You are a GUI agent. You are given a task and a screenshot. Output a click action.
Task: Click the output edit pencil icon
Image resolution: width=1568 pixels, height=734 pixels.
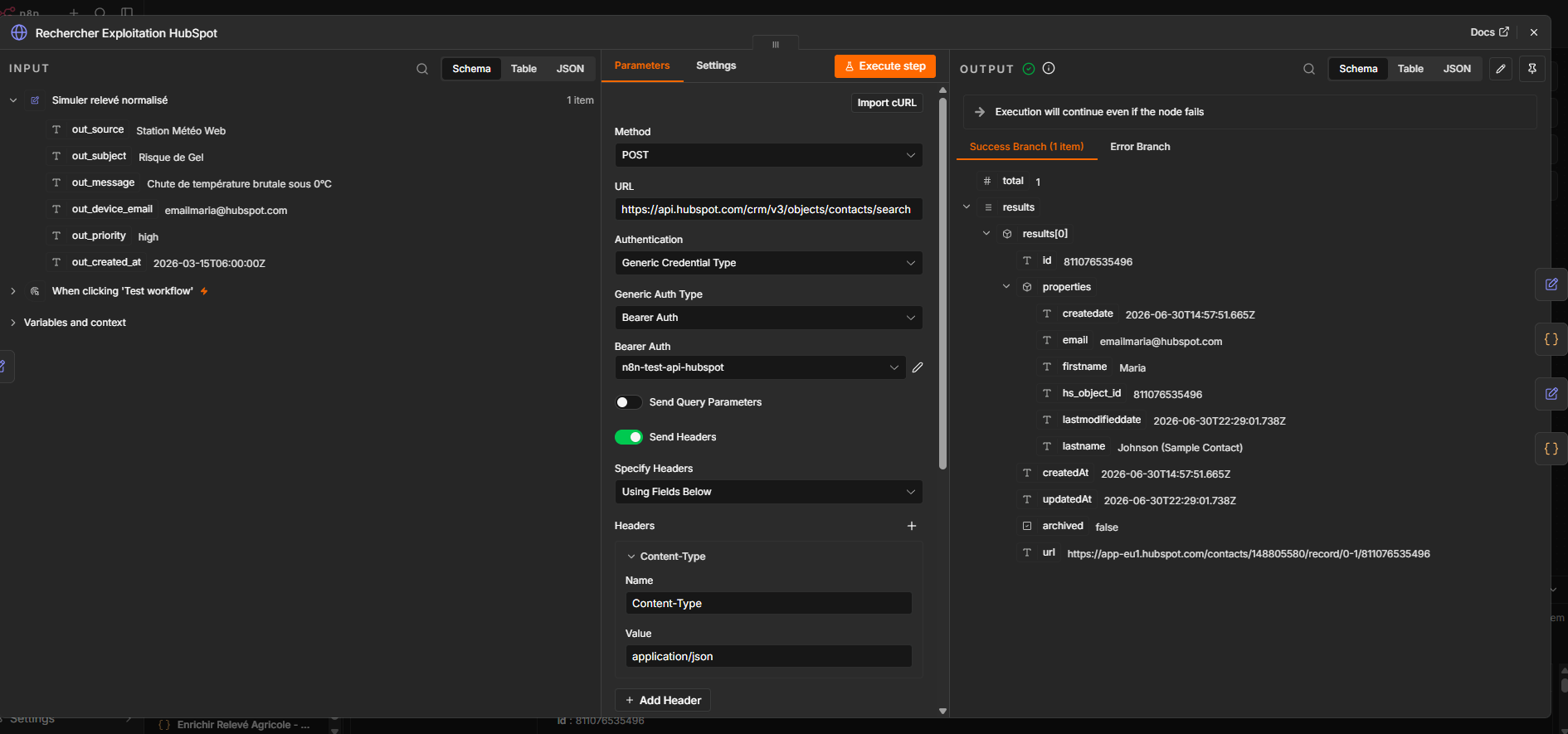1501,69
